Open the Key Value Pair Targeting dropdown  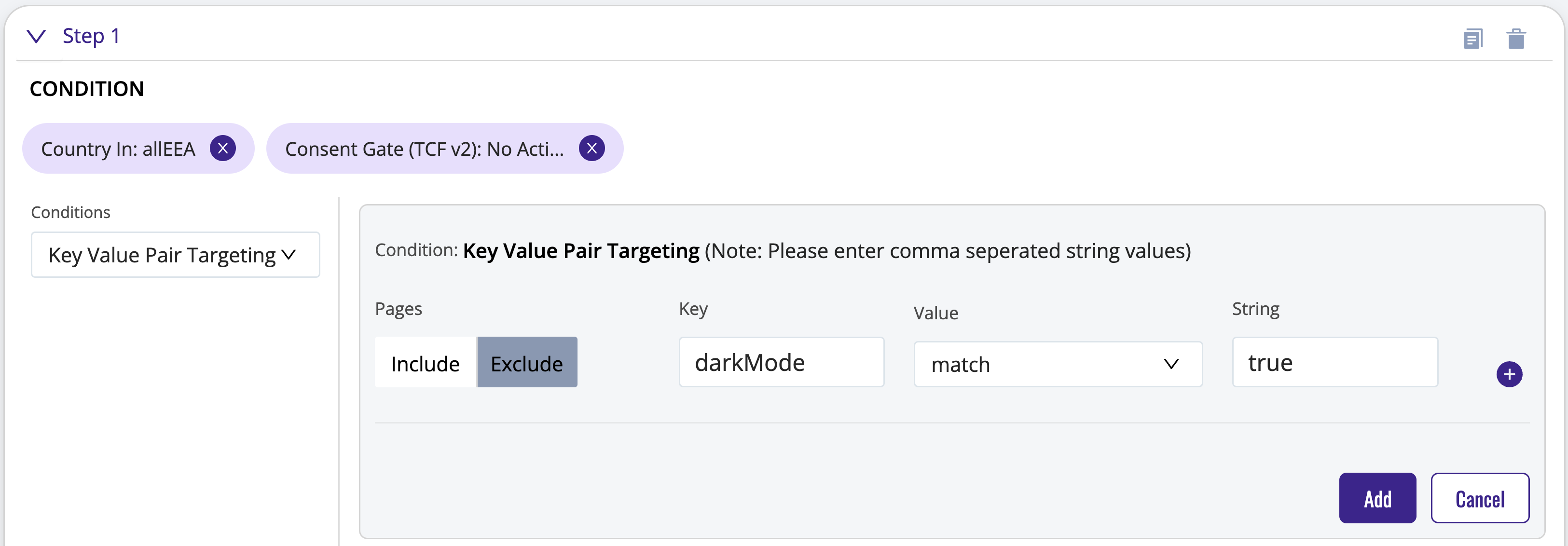tap(175, 255)
